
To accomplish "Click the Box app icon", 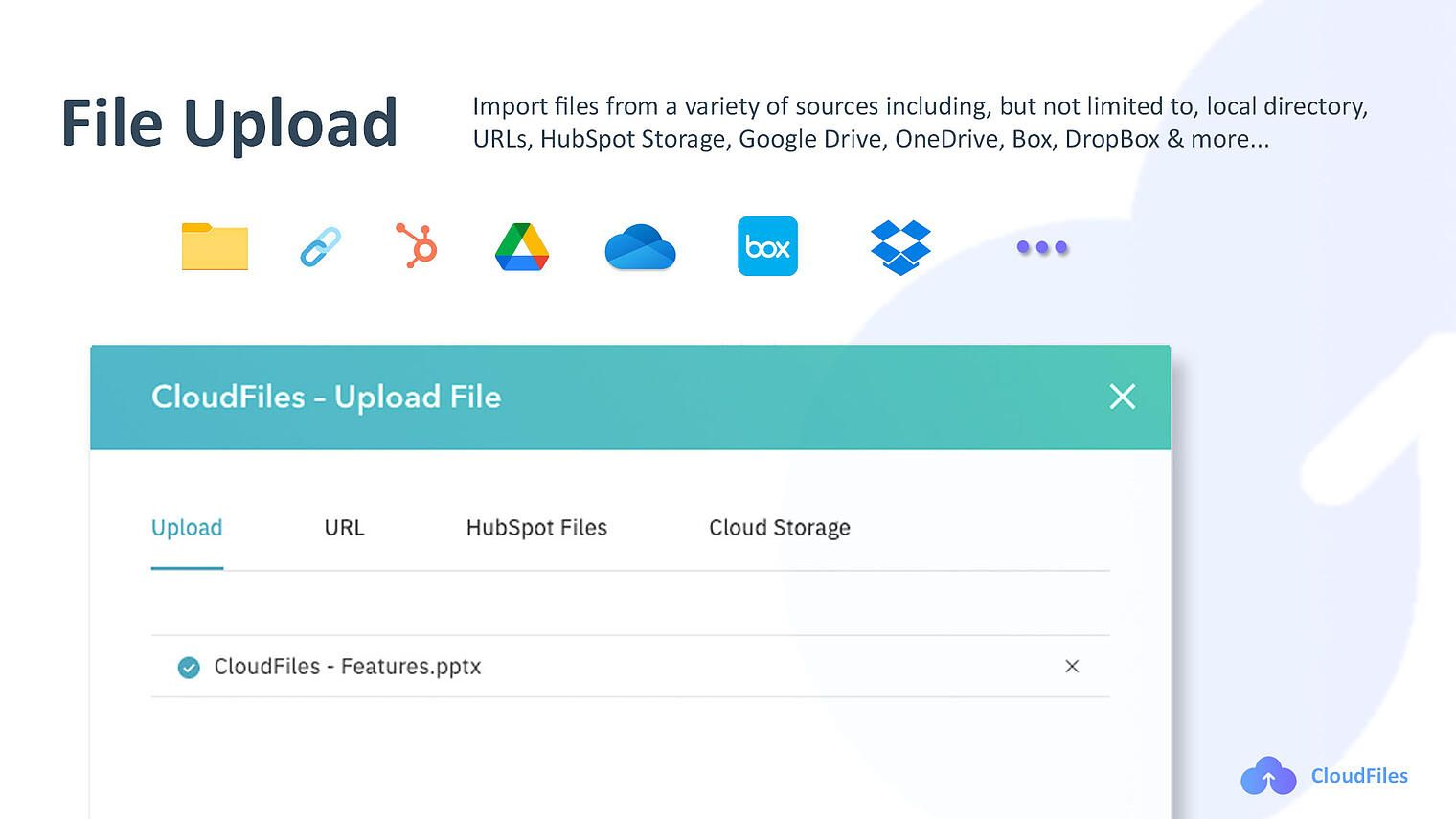I will click(x=767, y=246).
